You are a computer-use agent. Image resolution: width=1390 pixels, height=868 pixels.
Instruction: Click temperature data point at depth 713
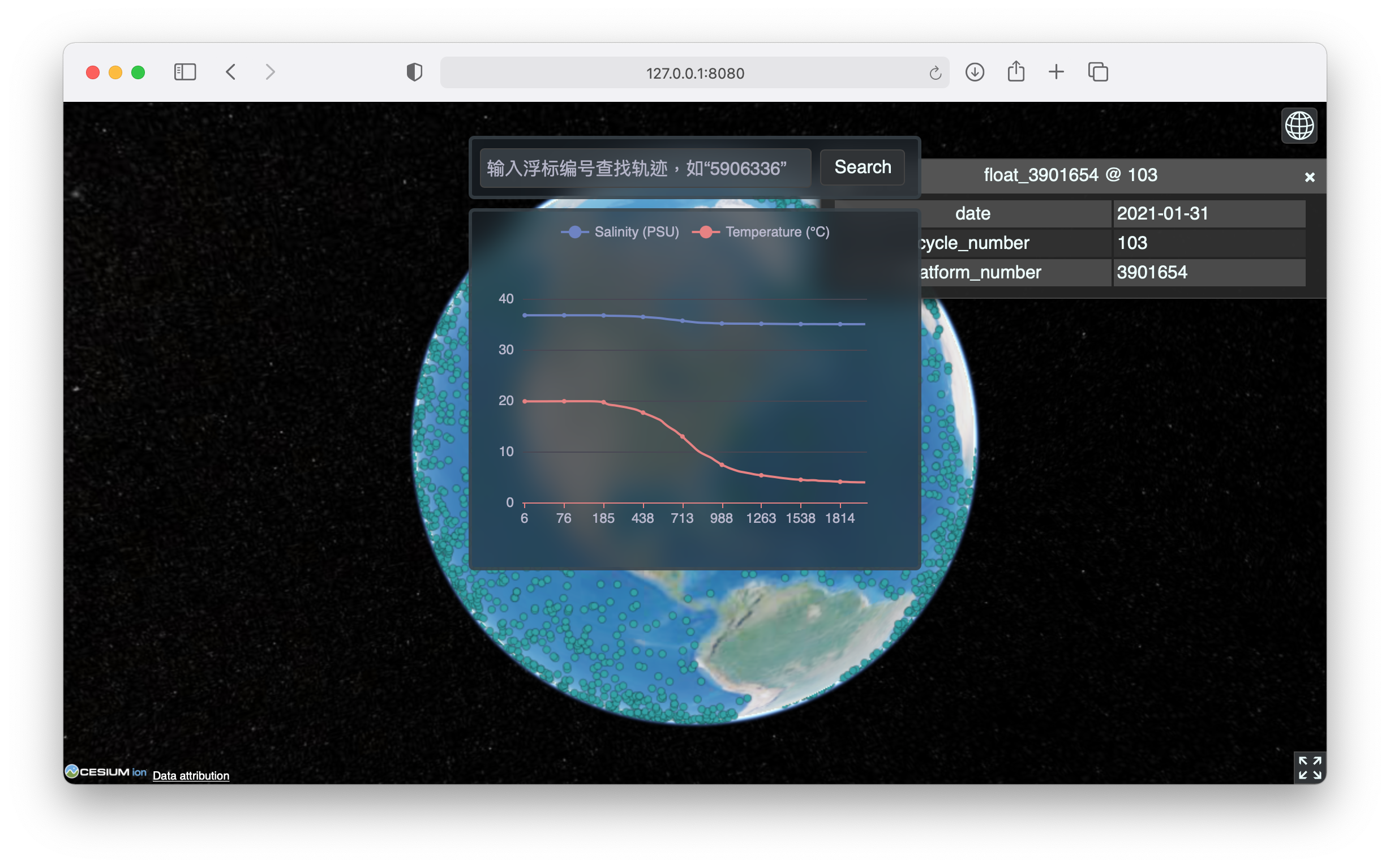[682, 436]
